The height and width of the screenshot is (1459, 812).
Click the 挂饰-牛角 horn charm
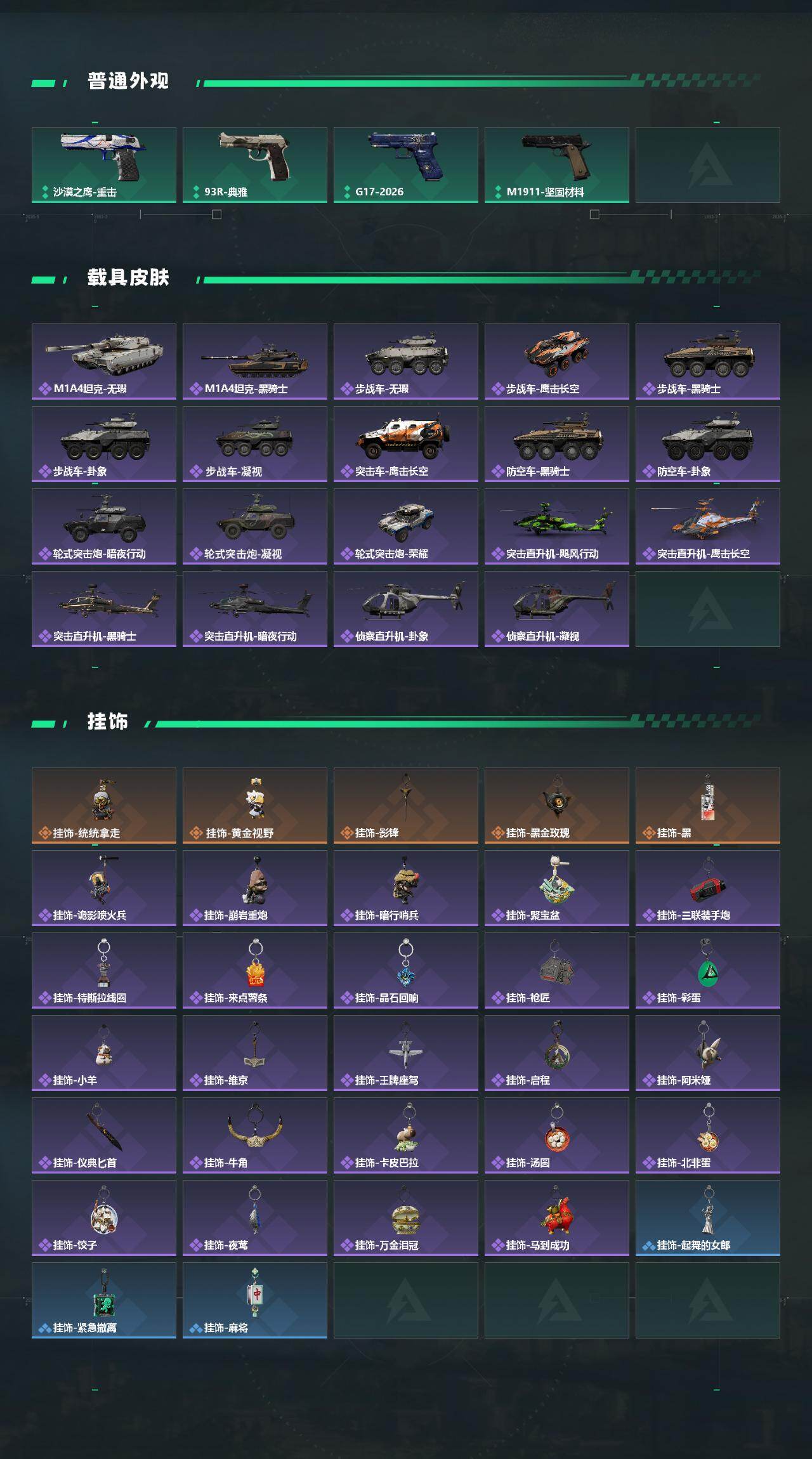coord(255,1135)
